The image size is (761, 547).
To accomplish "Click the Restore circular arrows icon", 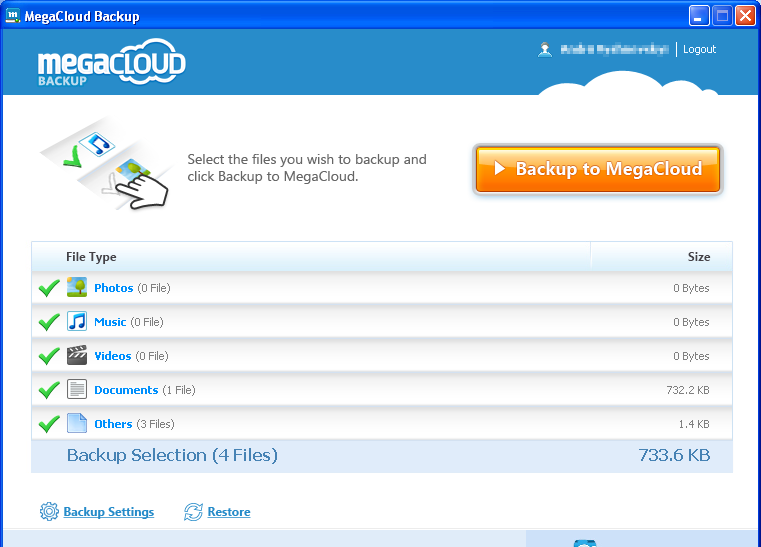I will pos(193,512).
